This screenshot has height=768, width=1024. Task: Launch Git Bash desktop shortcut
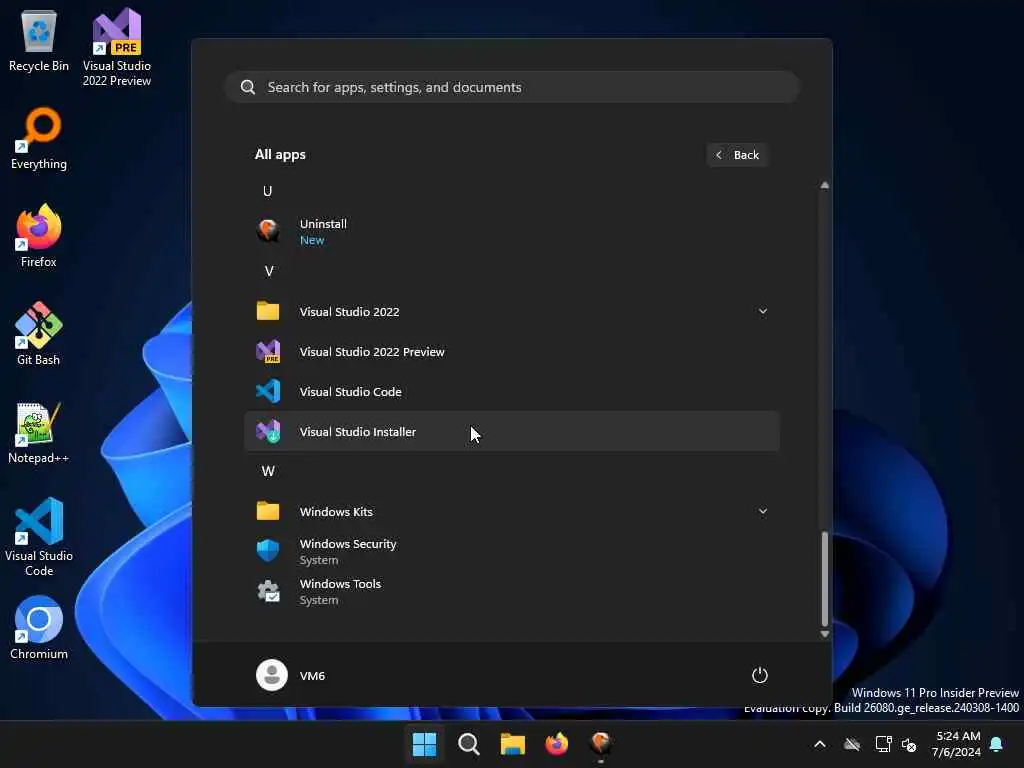pos(39,334)
